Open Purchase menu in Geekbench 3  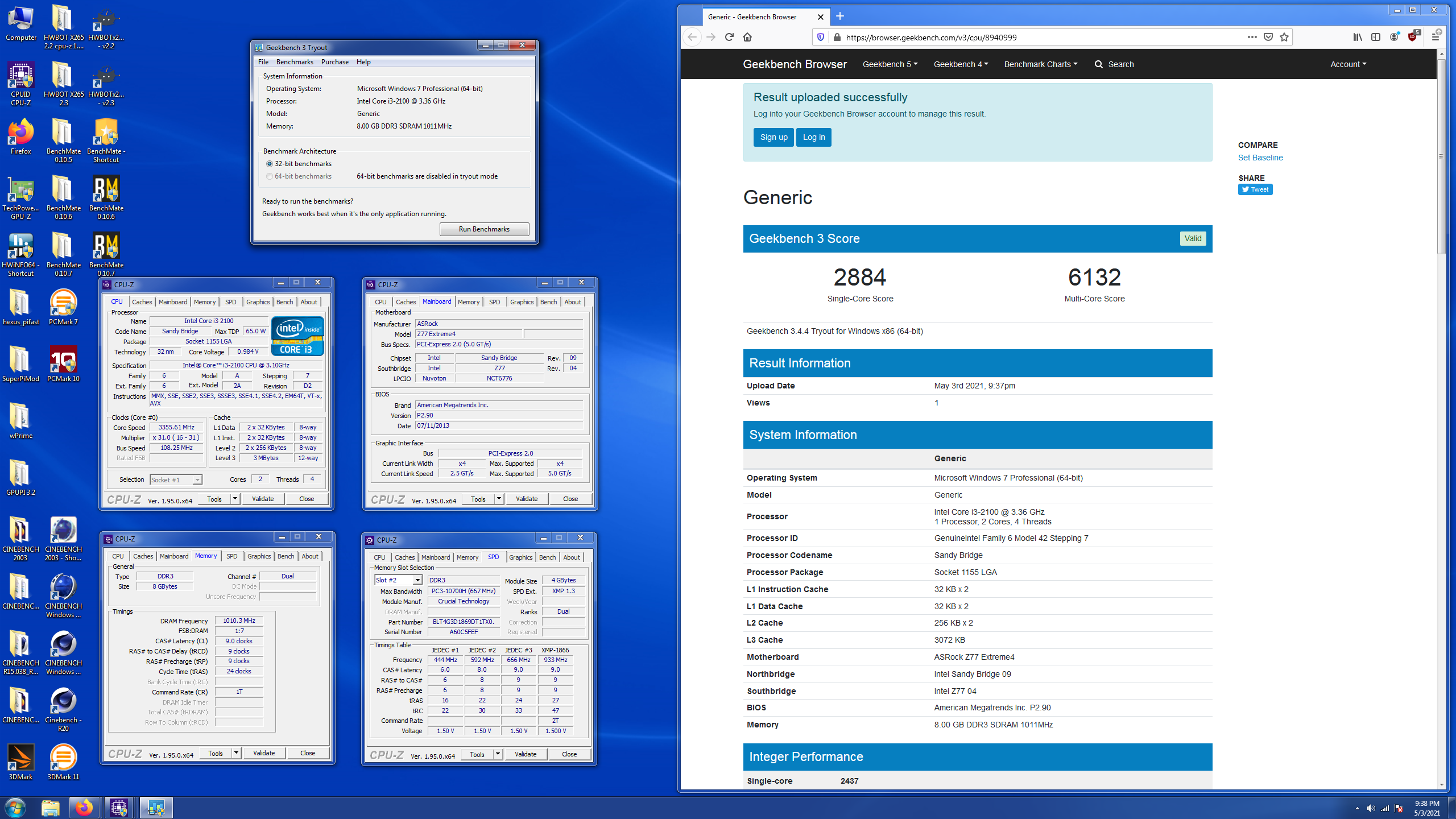(335, 62)
